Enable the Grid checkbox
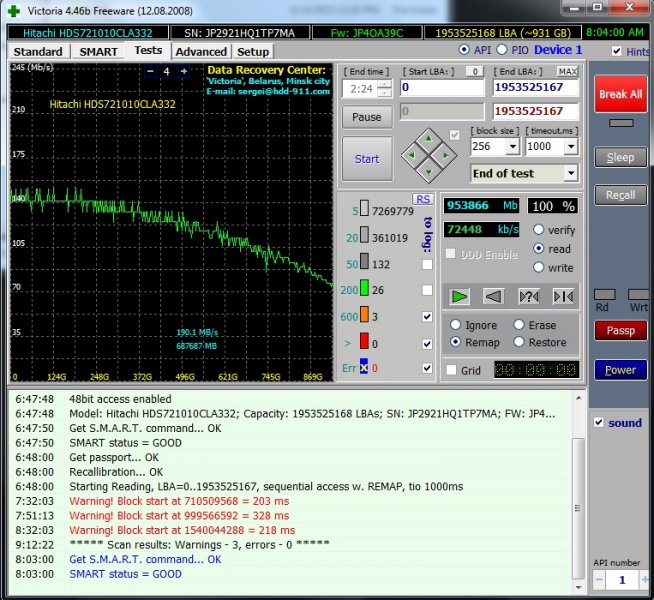654x600 pixels. point(452,370)
